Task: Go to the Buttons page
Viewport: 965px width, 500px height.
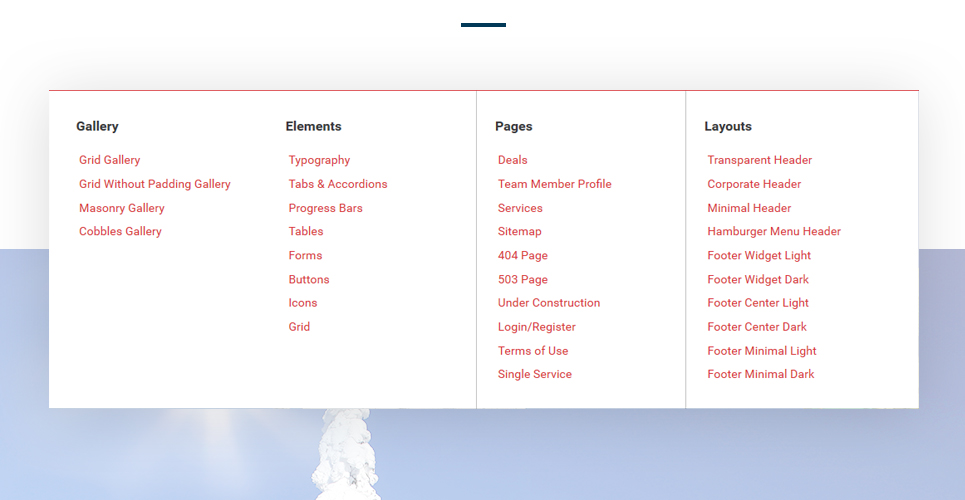Action: point(309,280)
